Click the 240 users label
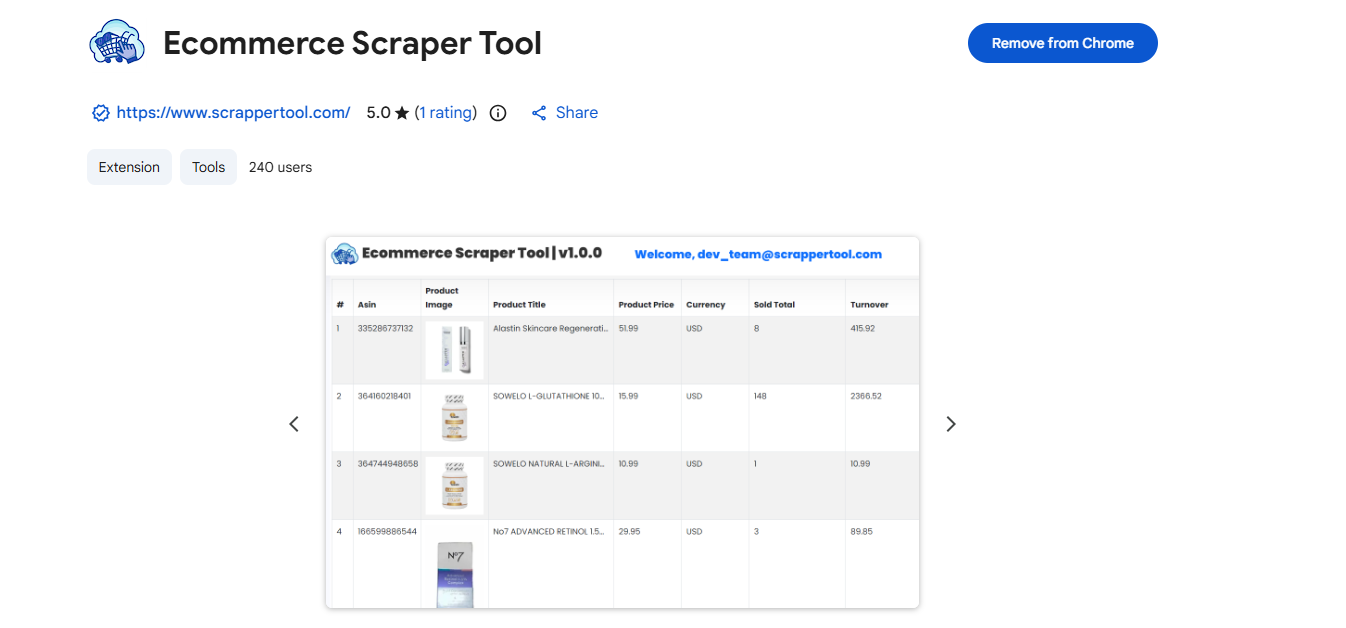The width and height of the screenshot is (1346, 628). click(x=280, y=166)
